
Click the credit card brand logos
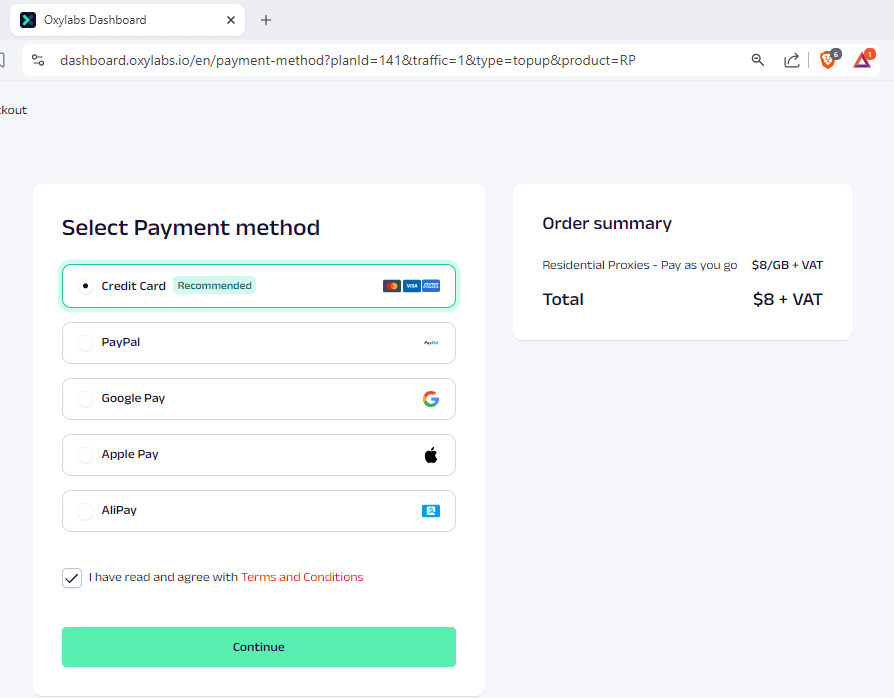tap(411, 286)
